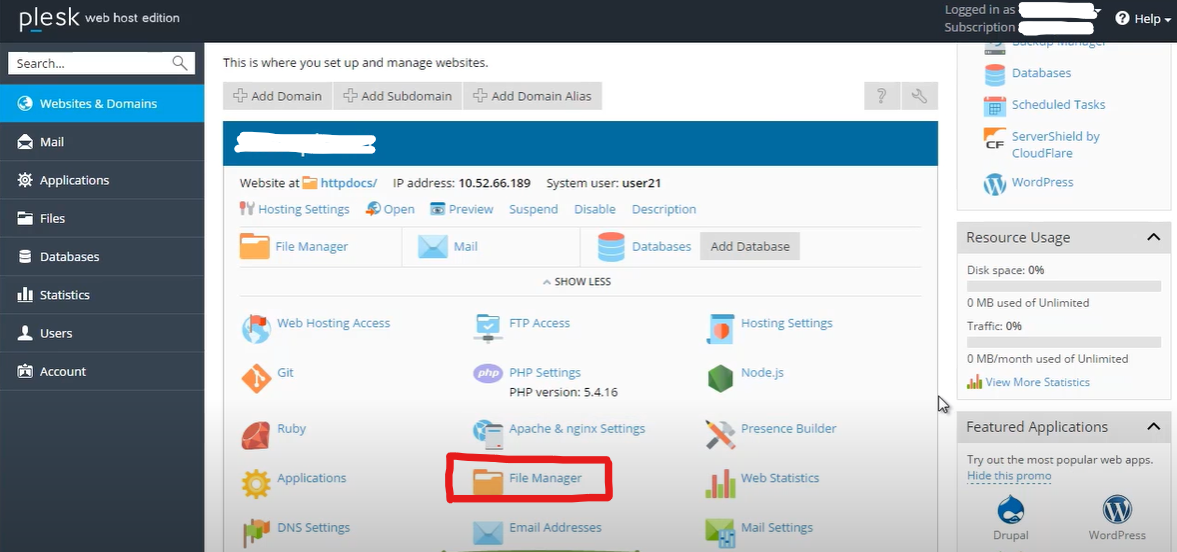Collapse the Resource Usage panel
This screenshot has width=1177, height=552.
pos(1154,237)
